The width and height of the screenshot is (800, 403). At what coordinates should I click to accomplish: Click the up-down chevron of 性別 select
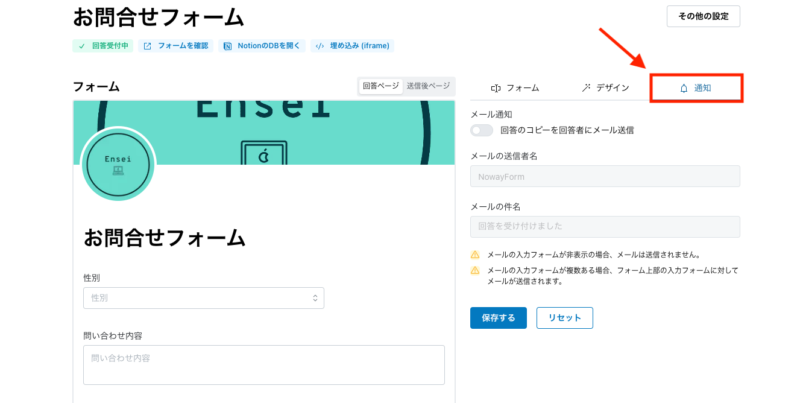tap(315, 298)
